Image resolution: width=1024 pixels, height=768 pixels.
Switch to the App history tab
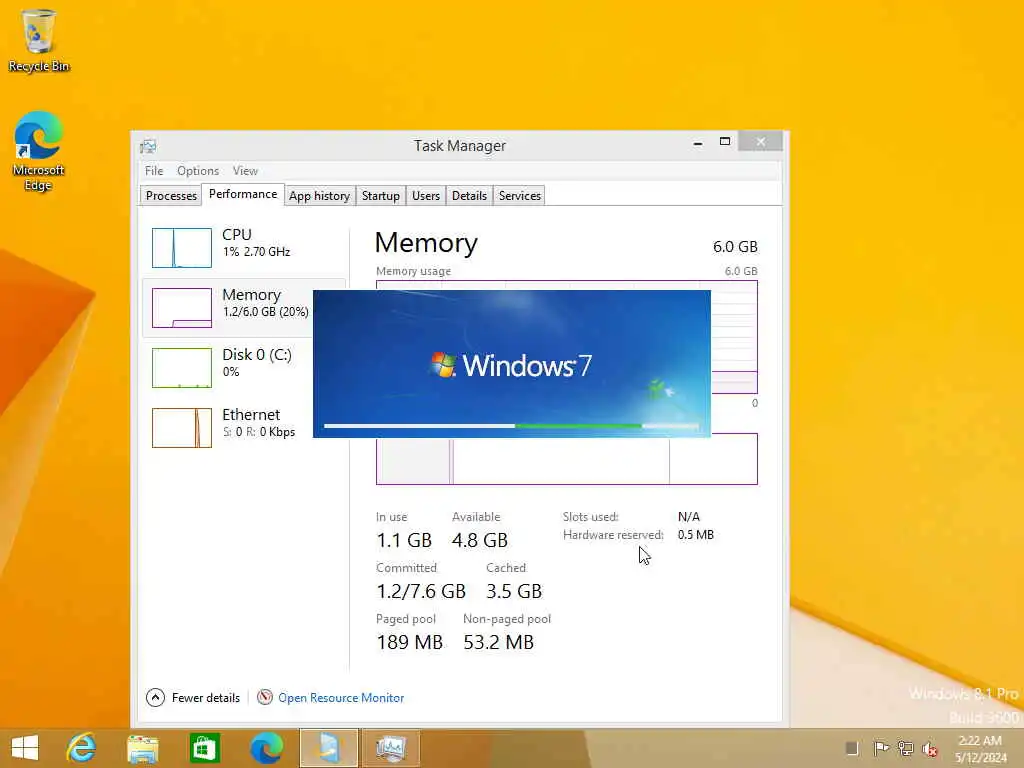click(x=319, y=196)
